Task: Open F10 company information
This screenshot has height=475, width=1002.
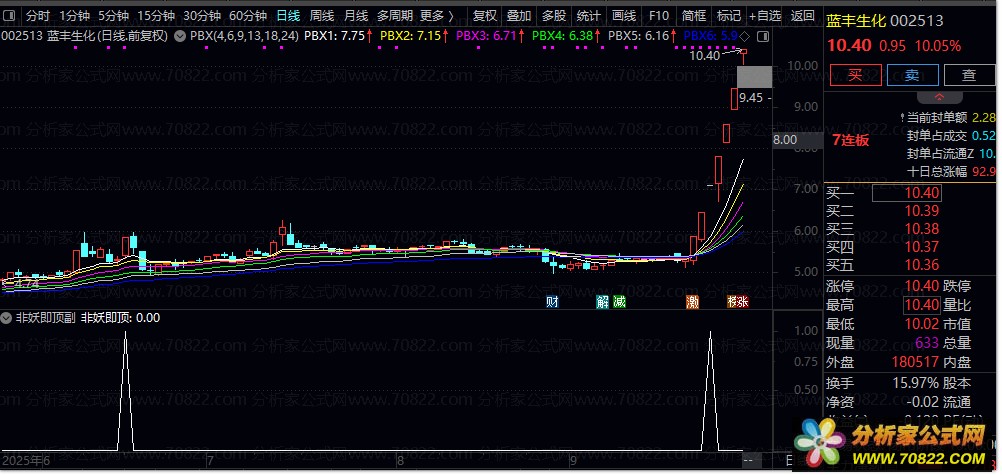Action: click(x=658, y=16)
